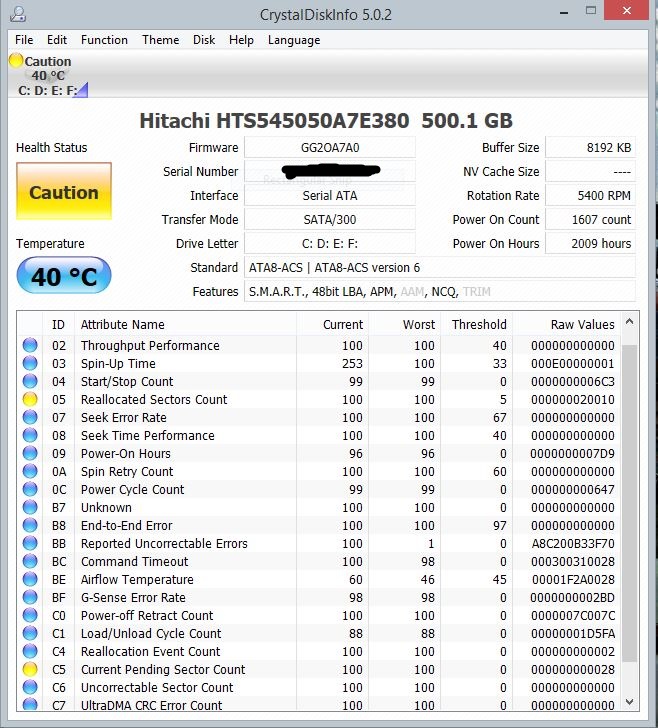Click the blue status orb for Seek Error Rate
Viewport: 658px width, 728px height.
pyautogui.click(x=30, y=417)
